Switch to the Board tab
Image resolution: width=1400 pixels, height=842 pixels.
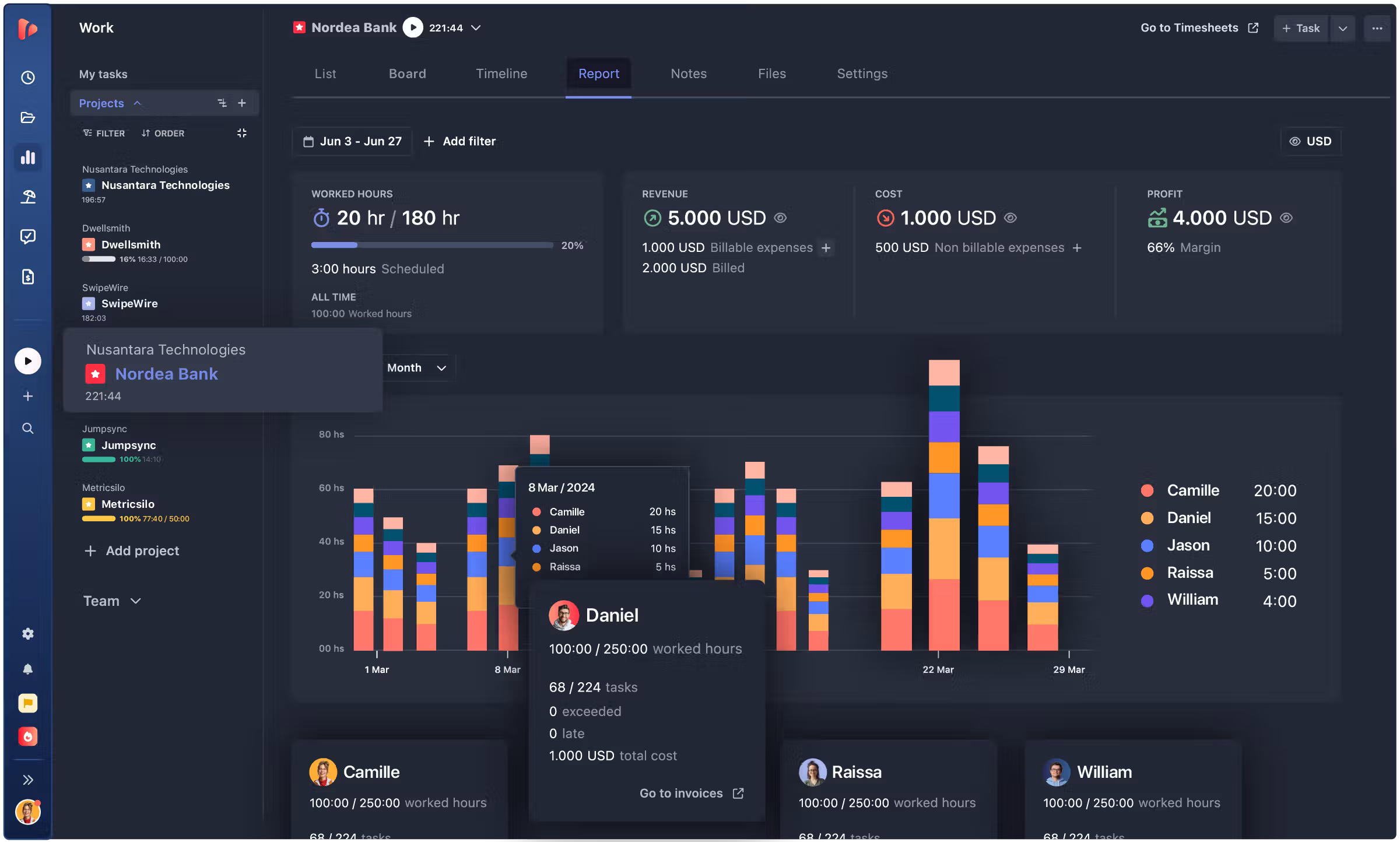(407, 73)
